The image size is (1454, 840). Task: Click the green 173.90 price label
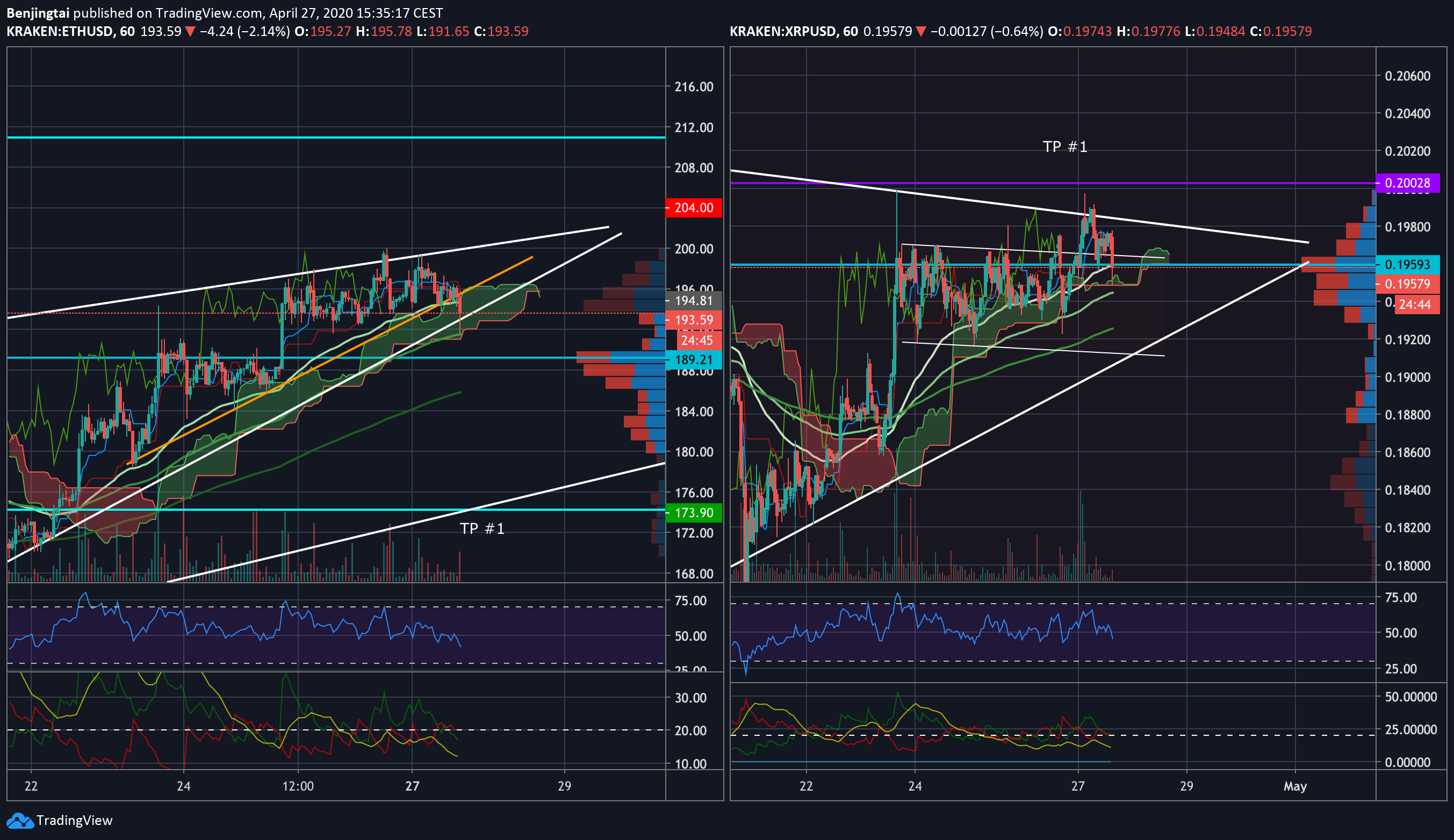(694, 512)
